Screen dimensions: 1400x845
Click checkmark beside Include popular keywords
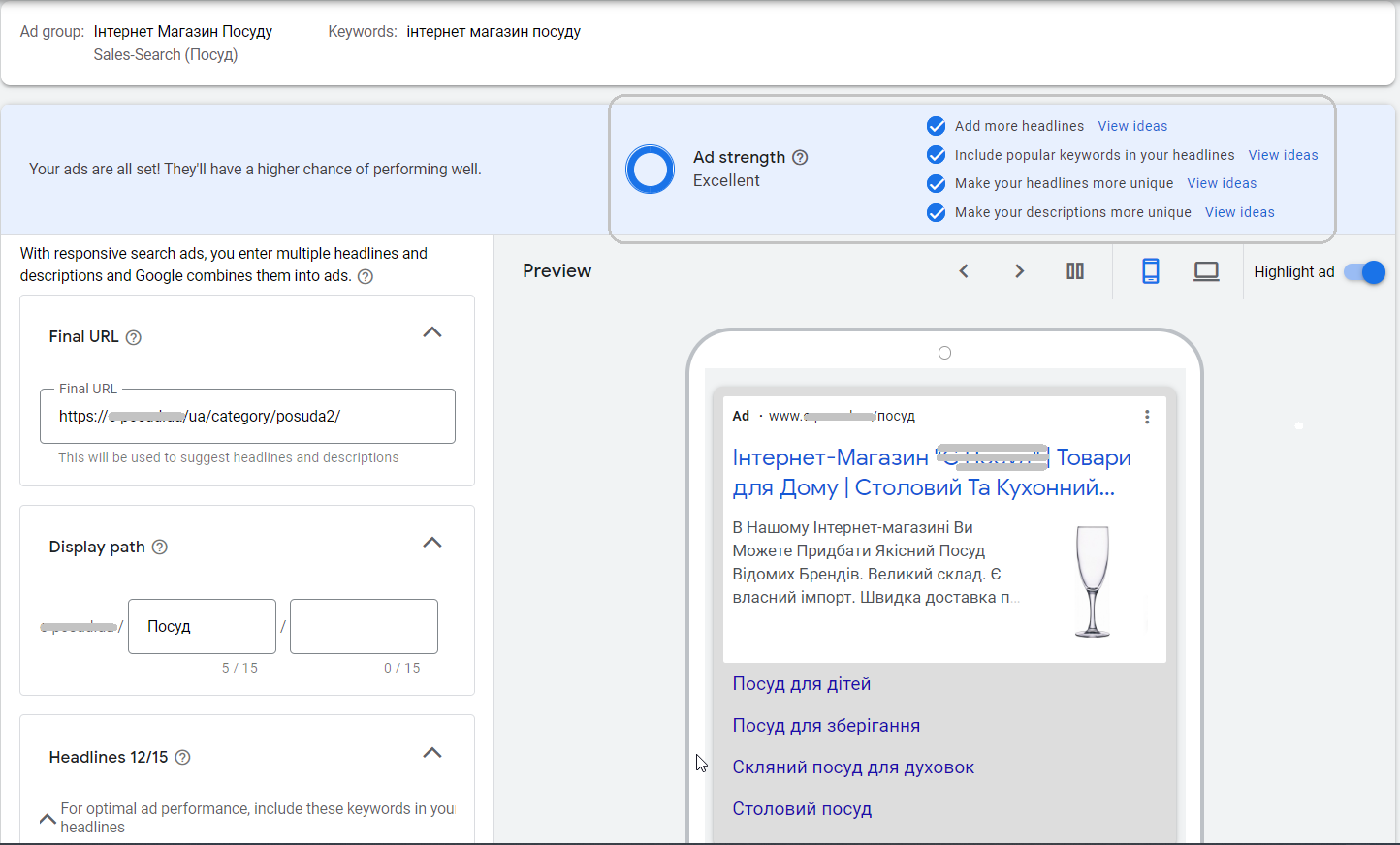tap(936, 155)
